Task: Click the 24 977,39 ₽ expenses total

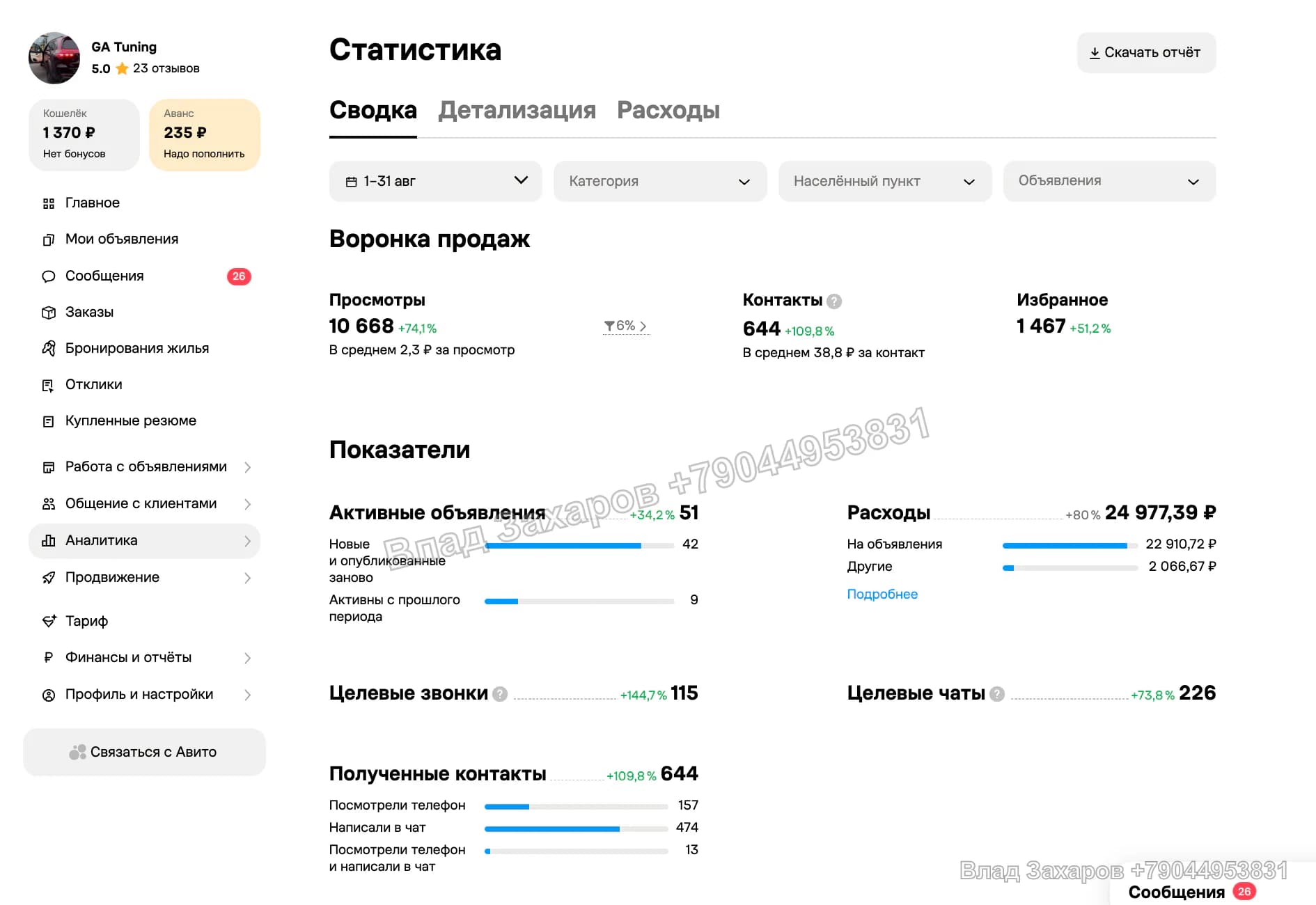Action: (x=1160, y=513)
